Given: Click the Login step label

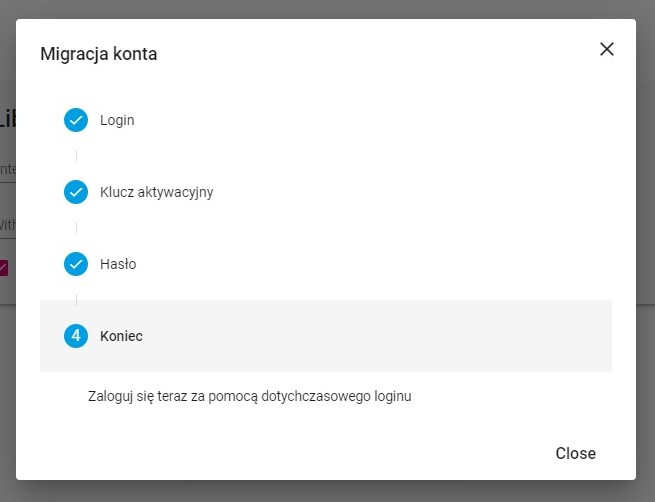Looking at the screenshot, I should (117, 120).
